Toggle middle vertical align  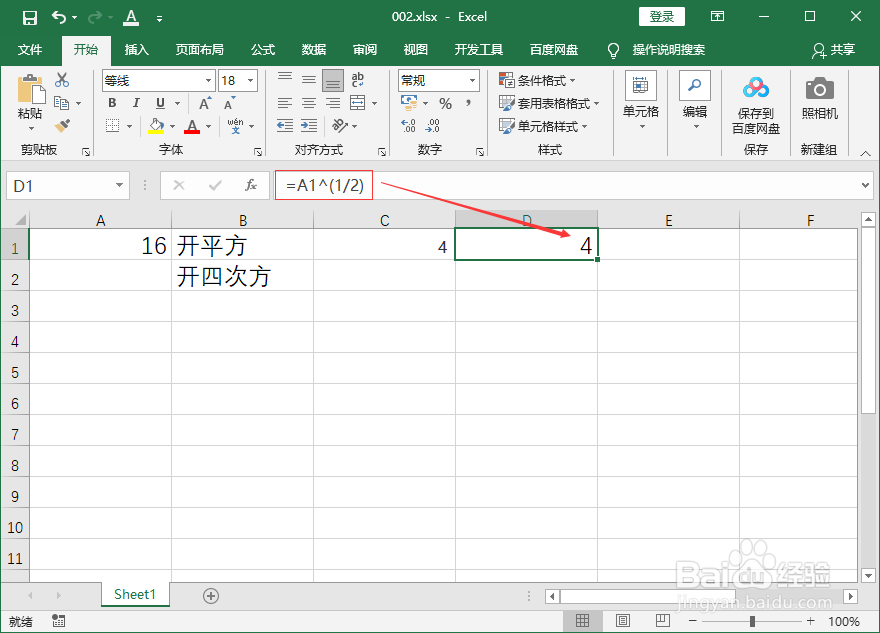click(309, 80)
